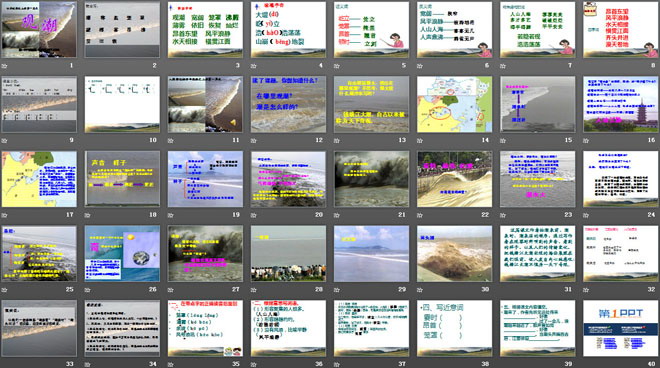Click the animation star icon under slide 12
Image resolution: width=660 pixels, height=368 pixels.
254,141
